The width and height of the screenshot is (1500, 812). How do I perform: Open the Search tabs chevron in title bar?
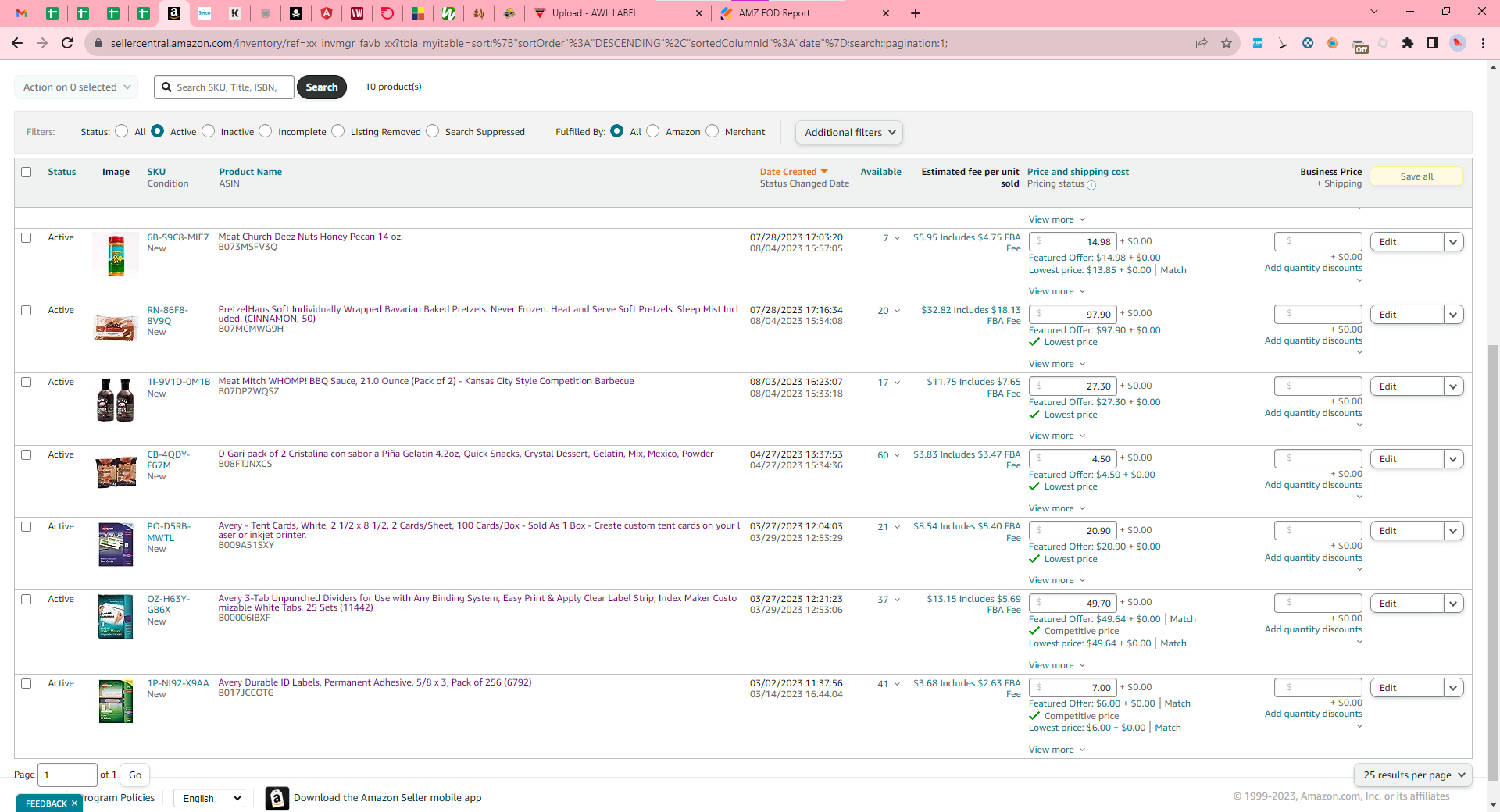1374,12
